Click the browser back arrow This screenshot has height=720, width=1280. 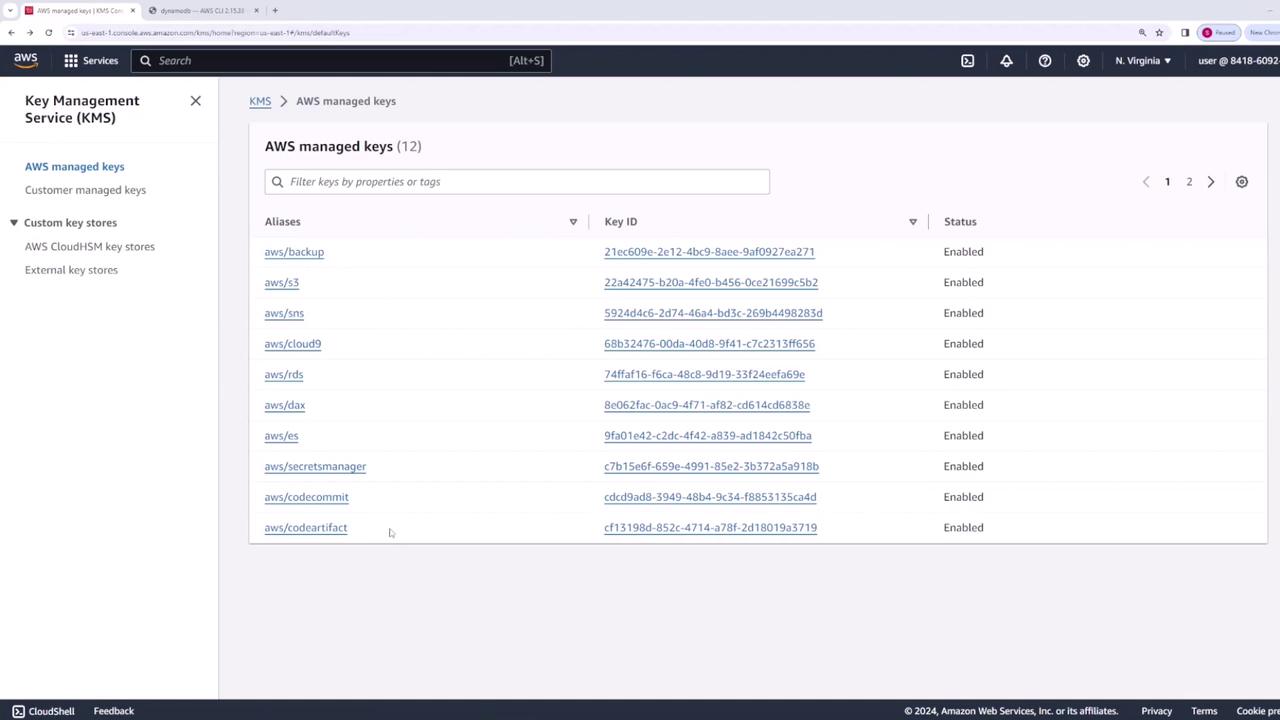click(11, 33)
